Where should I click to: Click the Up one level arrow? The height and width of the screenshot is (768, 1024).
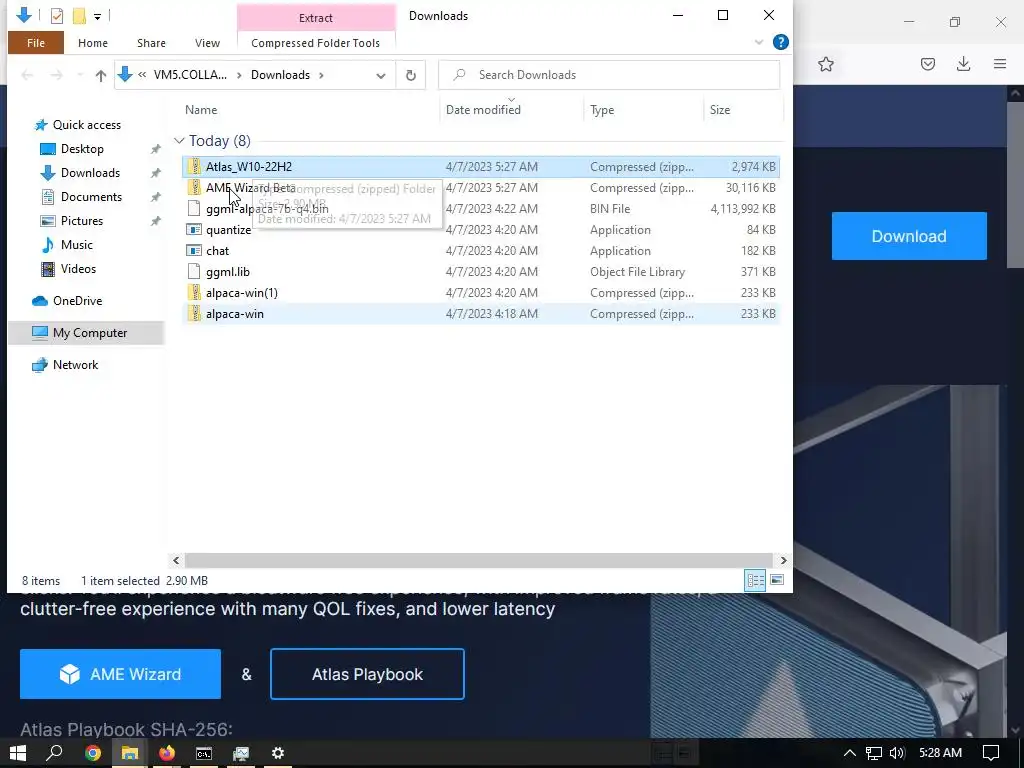click(101, 75)
